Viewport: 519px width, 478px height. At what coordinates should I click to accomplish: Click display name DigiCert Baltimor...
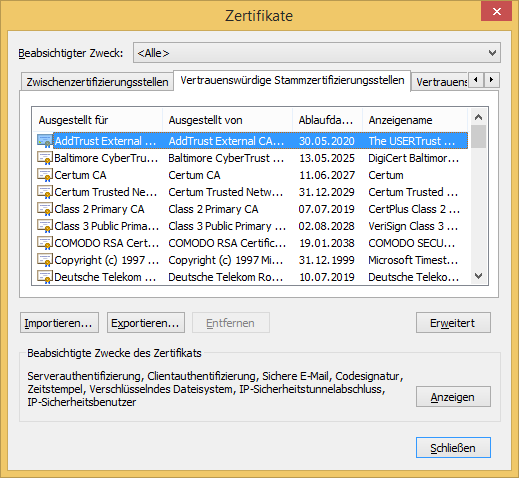pyautogui.click(x=414, y=158)
